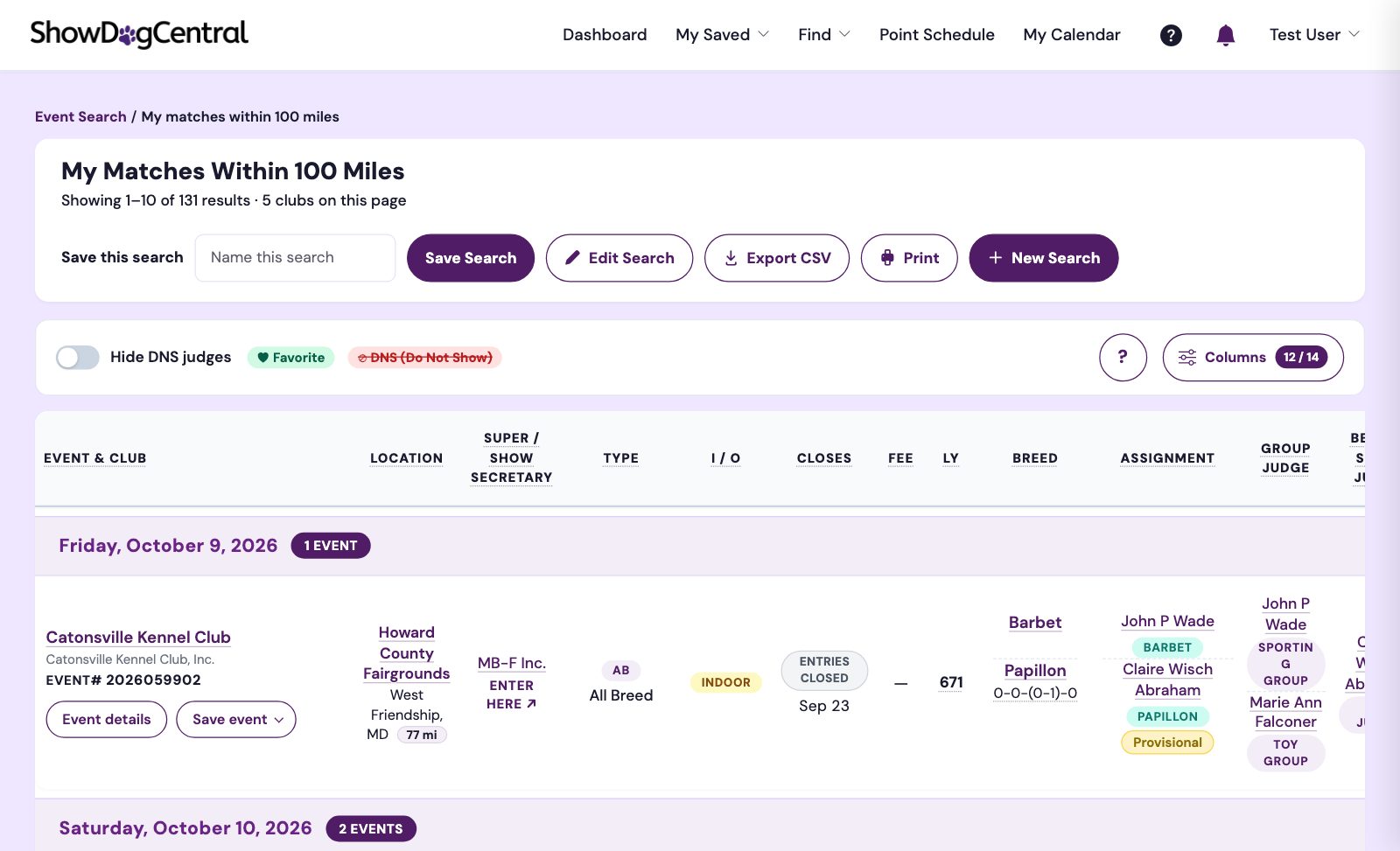Click the BREED column header
Screen dimensions: 1400x851
click(x=1035, y=458)
